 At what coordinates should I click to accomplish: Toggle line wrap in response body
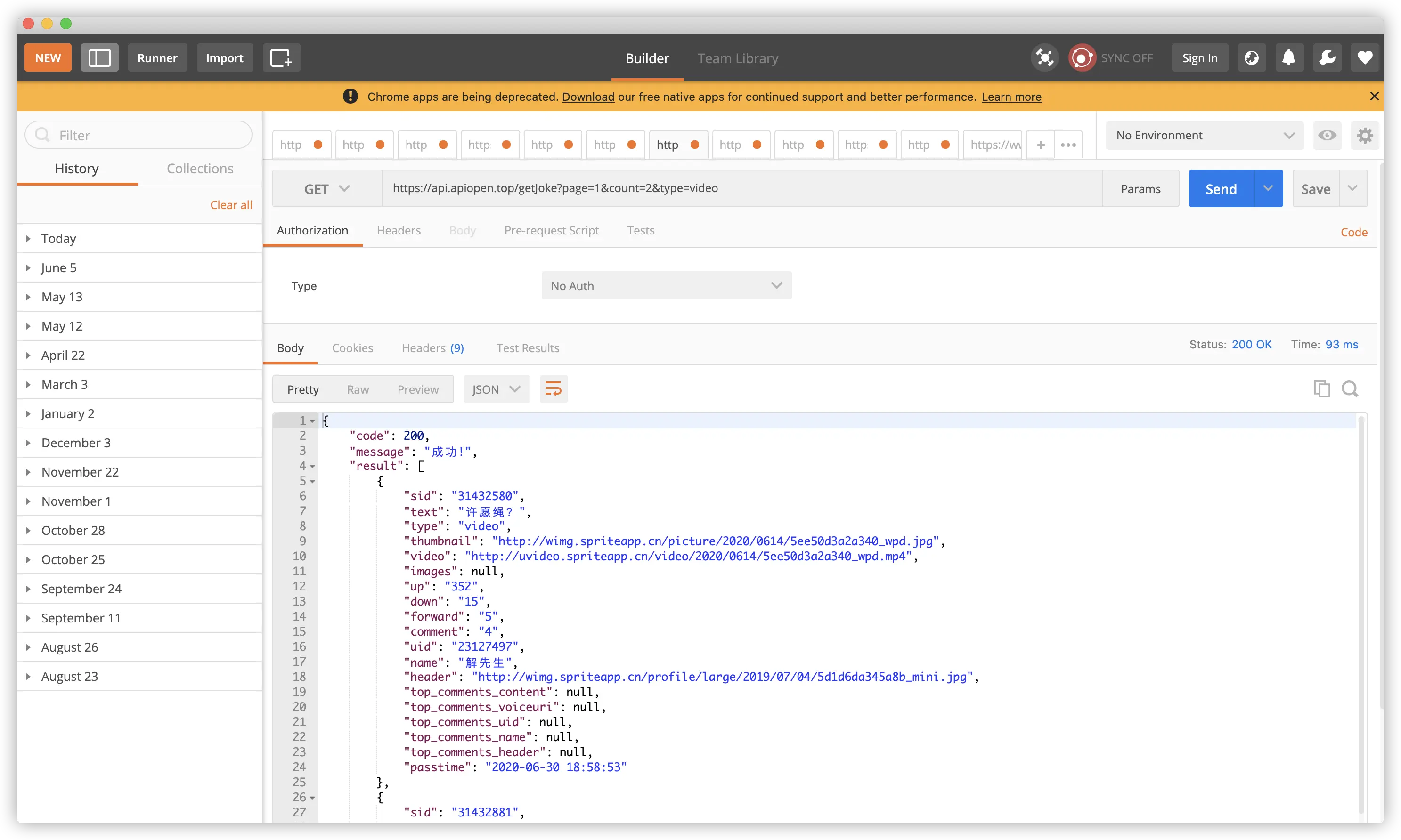coord(553,389)
